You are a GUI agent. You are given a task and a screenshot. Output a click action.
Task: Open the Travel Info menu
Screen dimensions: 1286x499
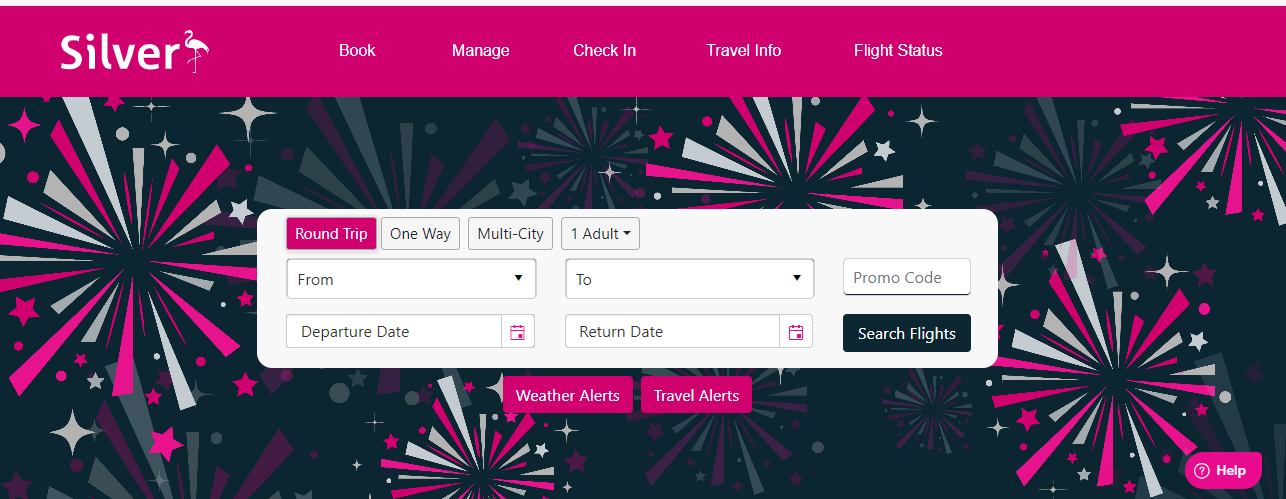click(x=743, y=50)
